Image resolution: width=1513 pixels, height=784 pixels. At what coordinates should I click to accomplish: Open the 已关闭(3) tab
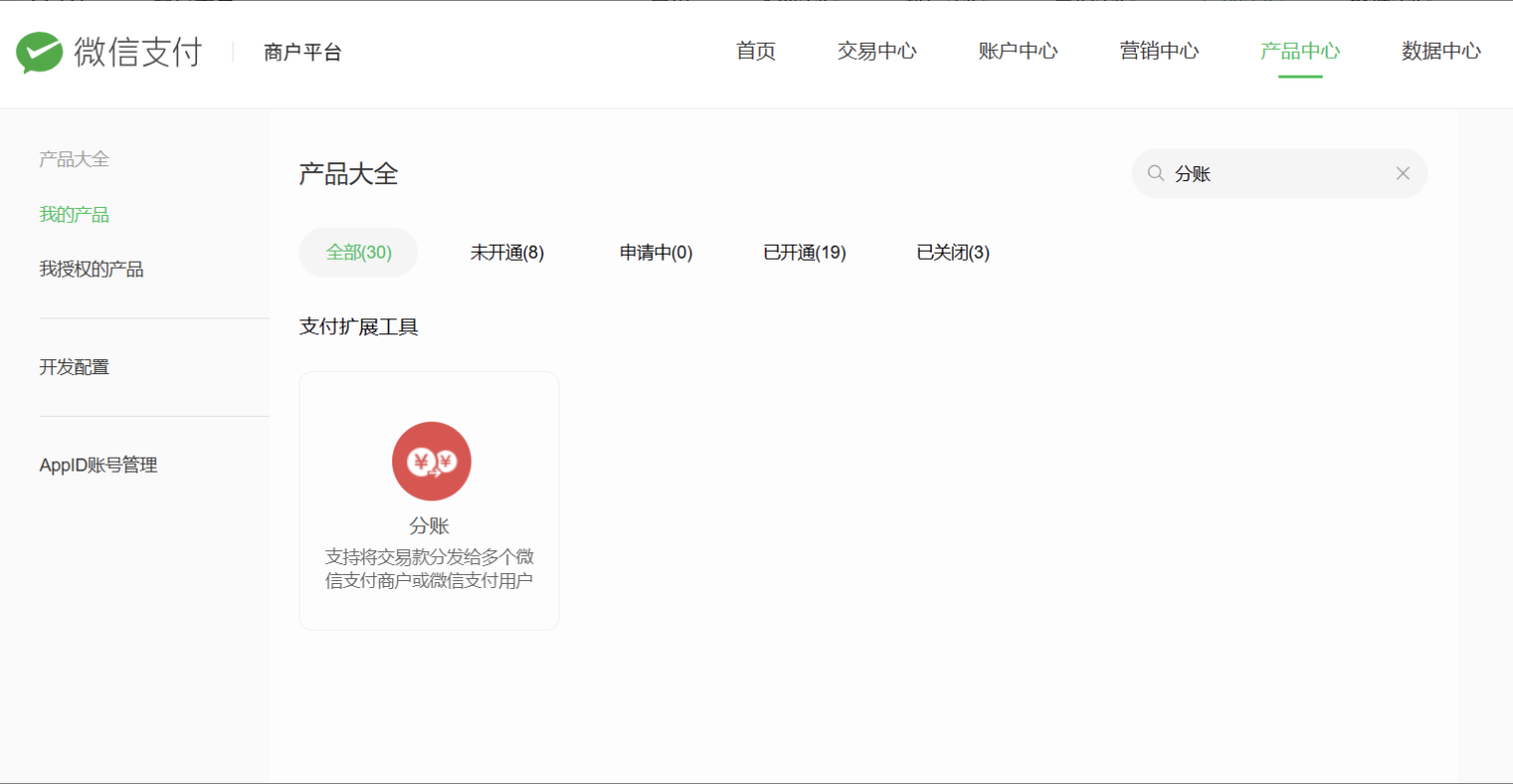(x=953, y=253)
